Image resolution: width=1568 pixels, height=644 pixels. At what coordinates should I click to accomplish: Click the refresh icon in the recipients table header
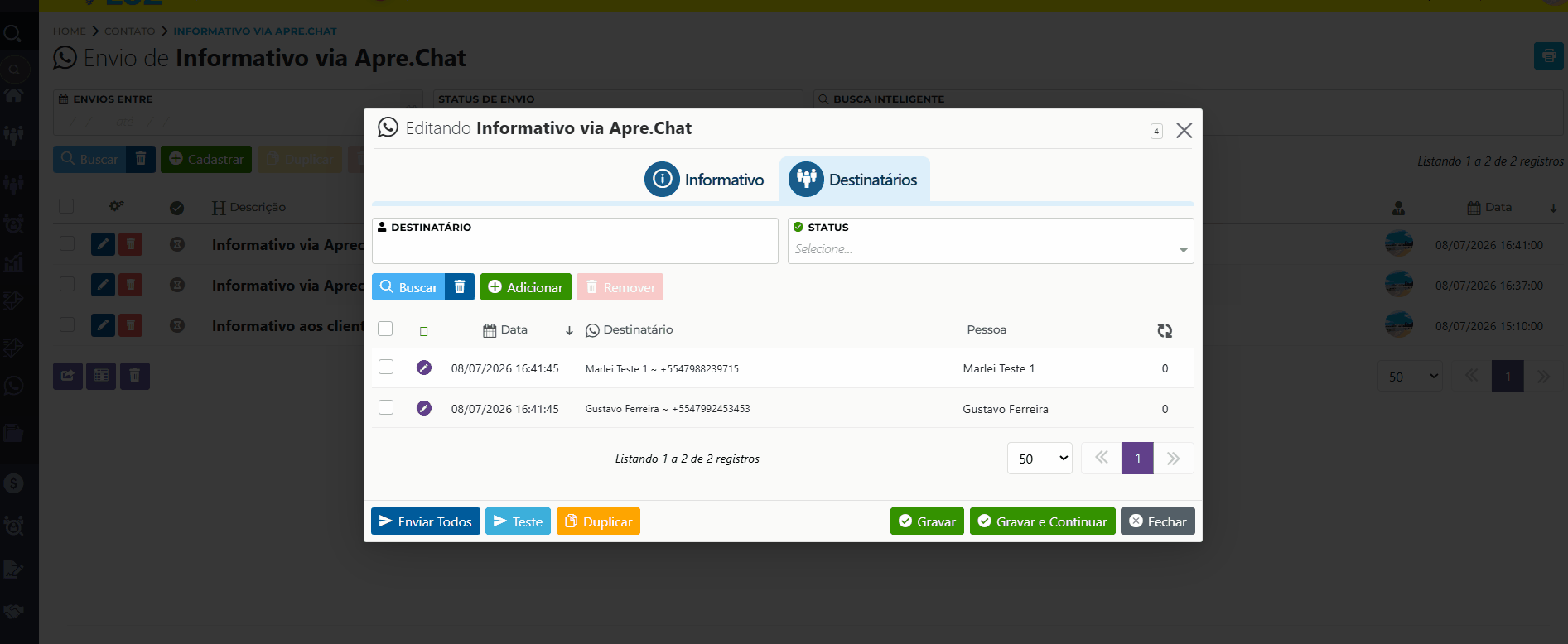[x=1165, y=330]
